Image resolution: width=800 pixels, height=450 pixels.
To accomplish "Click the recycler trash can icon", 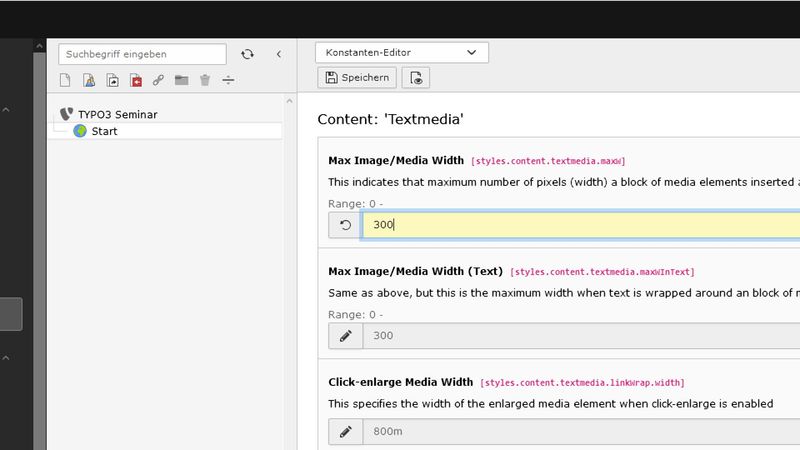I will (204, 80).
